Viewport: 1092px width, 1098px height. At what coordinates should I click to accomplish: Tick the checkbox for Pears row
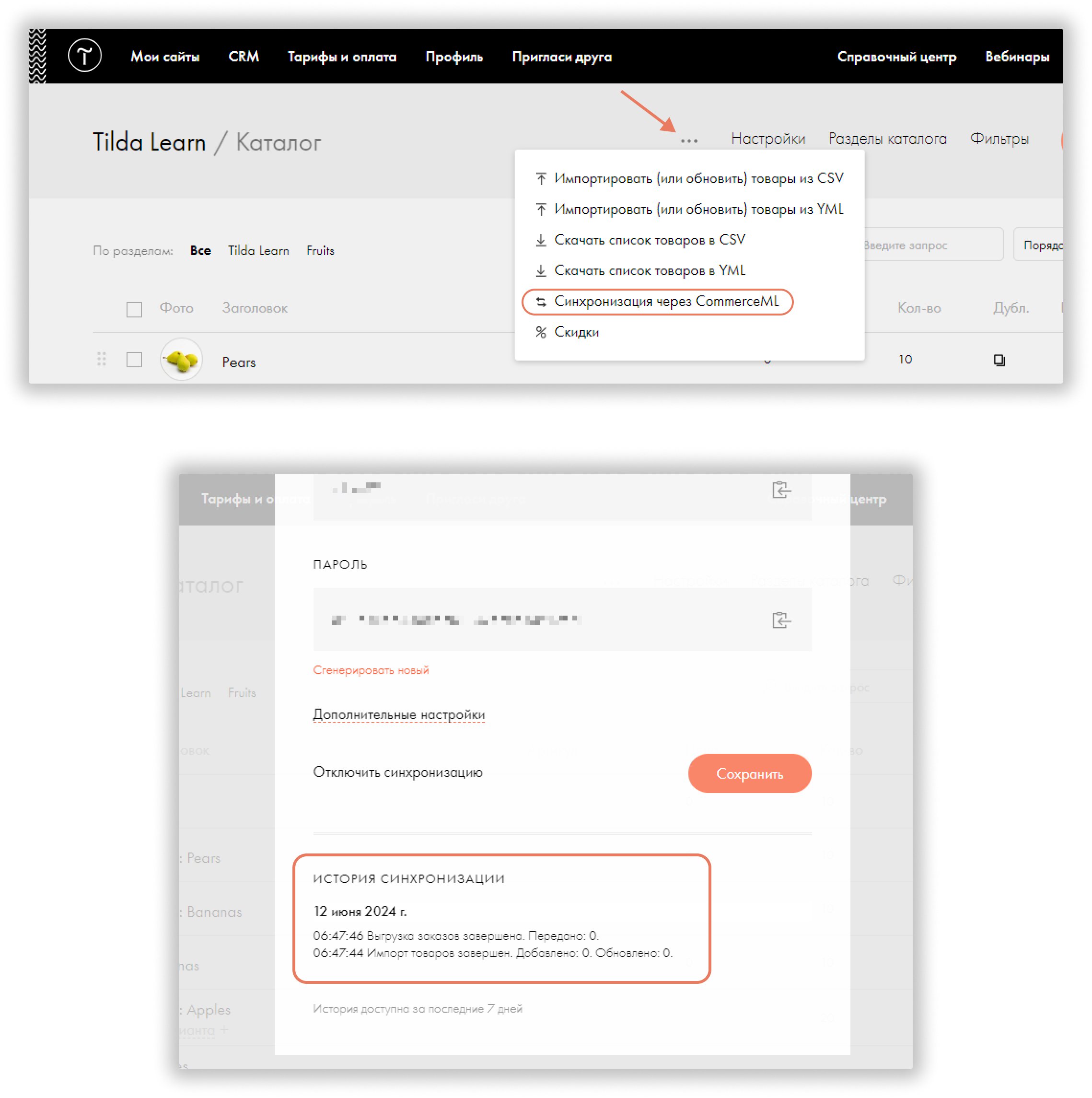pos(134,360)
